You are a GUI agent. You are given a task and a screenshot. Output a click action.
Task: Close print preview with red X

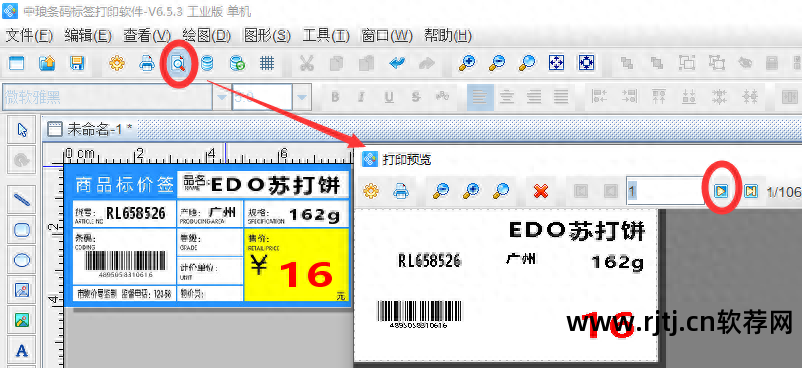[541, 191]
